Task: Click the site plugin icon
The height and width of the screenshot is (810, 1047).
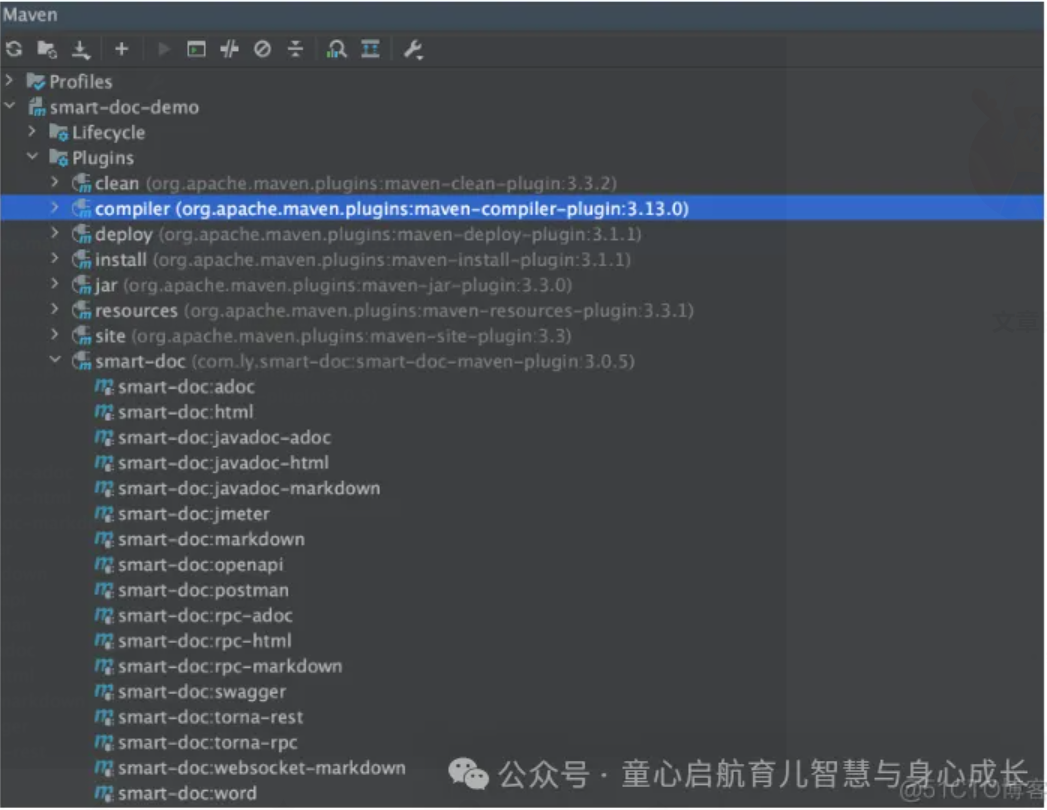Action: point(81,335)
